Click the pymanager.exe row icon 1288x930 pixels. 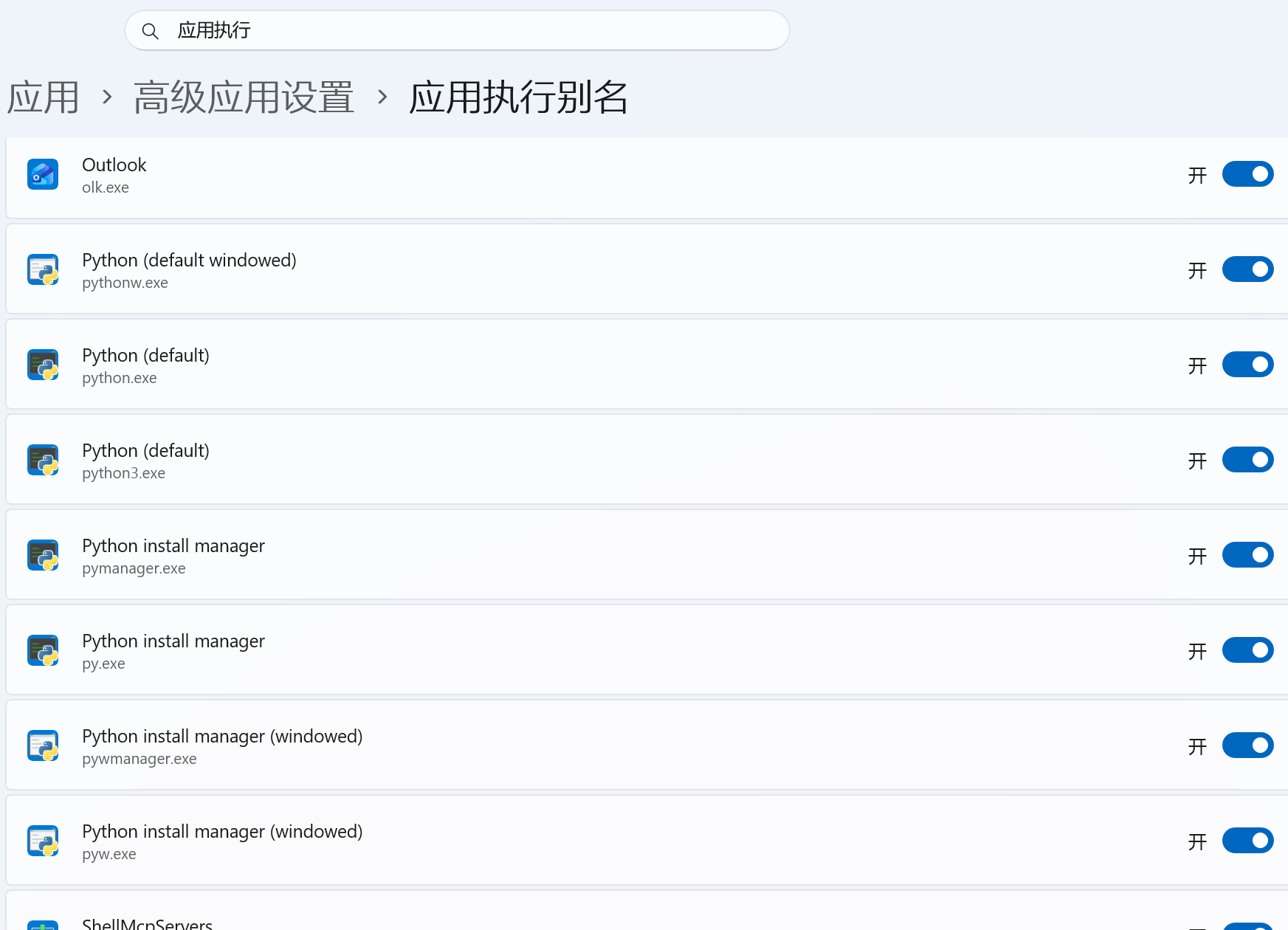coord(43,556)
